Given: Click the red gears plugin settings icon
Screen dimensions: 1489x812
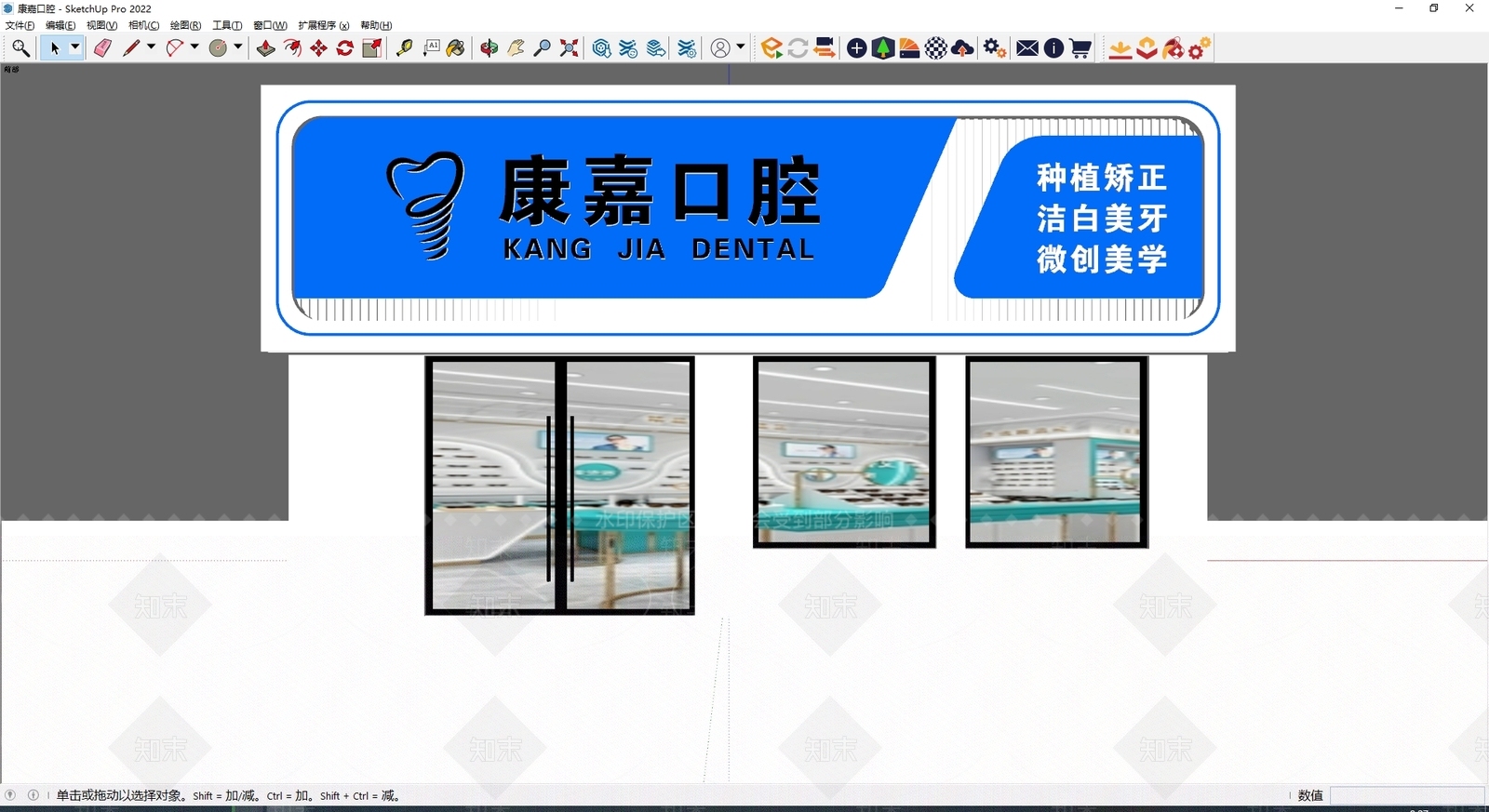Looking at the screenshot, I should (1200, 48).
